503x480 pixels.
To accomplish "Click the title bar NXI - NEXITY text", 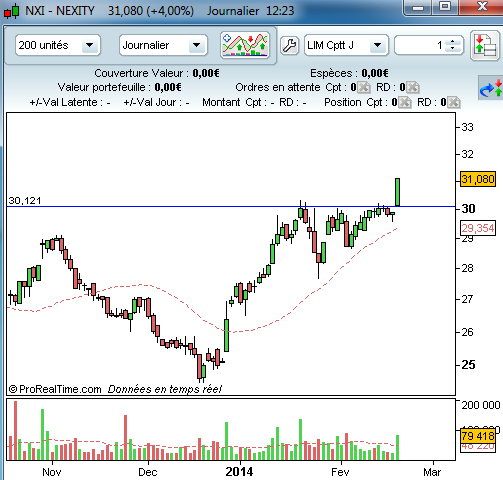I will [x=60, y=11].
